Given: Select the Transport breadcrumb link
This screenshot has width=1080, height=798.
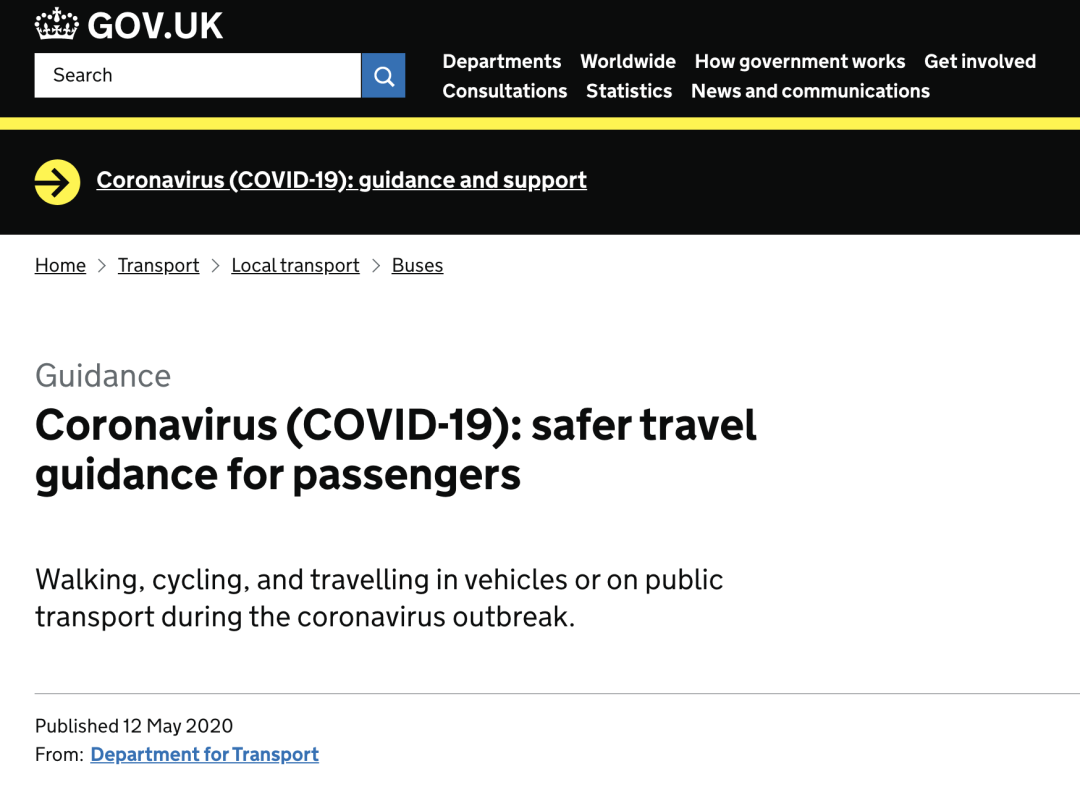Looking at the screenshot, I should 158,266.
